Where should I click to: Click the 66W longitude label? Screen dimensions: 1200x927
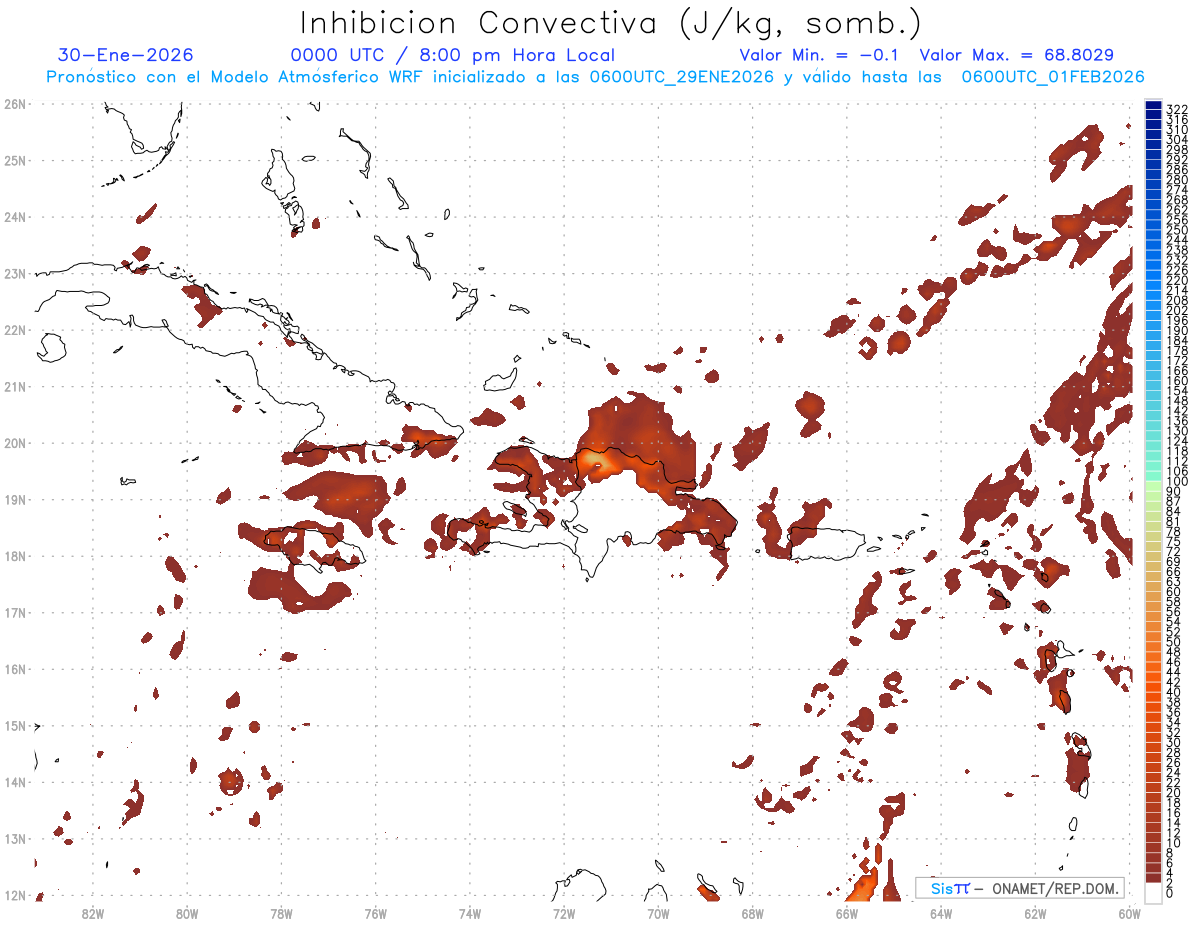point(847,913)
